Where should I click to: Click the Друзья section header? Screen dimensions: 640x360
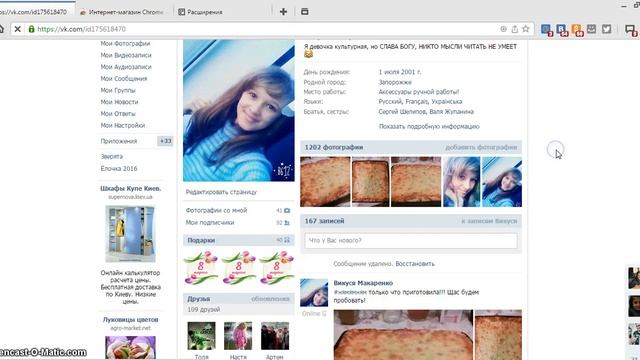pyautogui.click(x=239, y=299)
